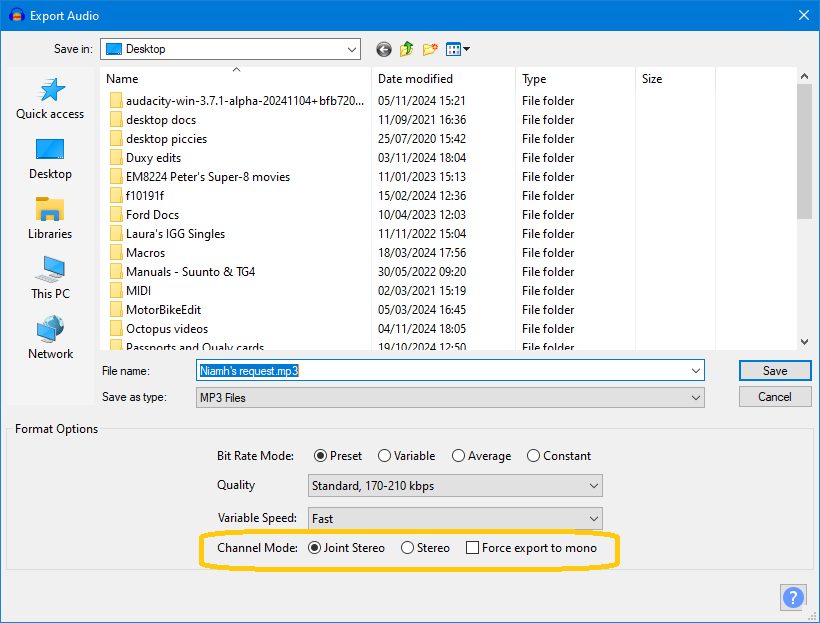Open the View menu icon
Viewport: 820px width, 623px height.
[x=457, y=49]
